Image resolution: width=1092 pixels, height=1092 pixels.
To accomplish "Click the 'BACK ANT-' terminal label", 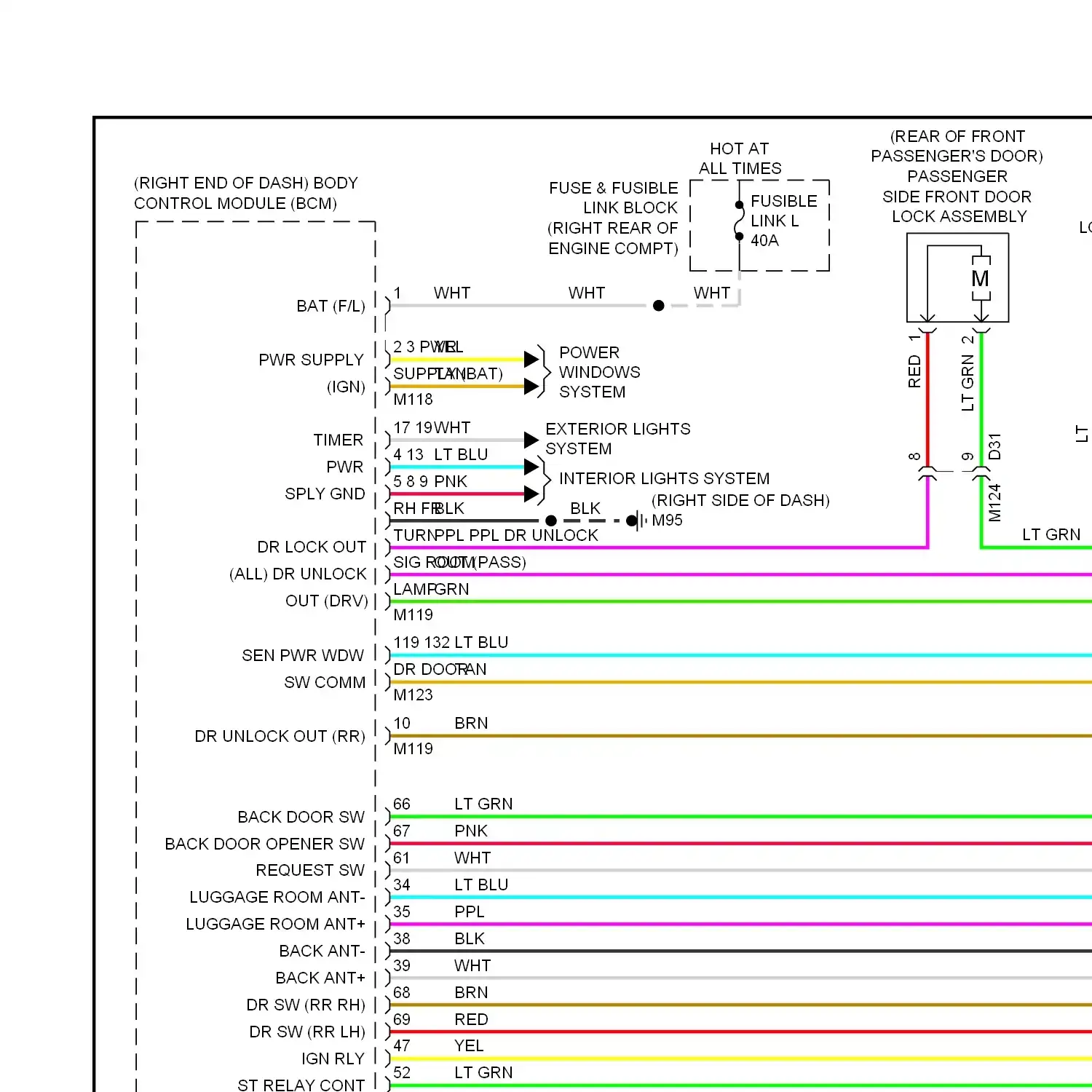I will 322,951.
